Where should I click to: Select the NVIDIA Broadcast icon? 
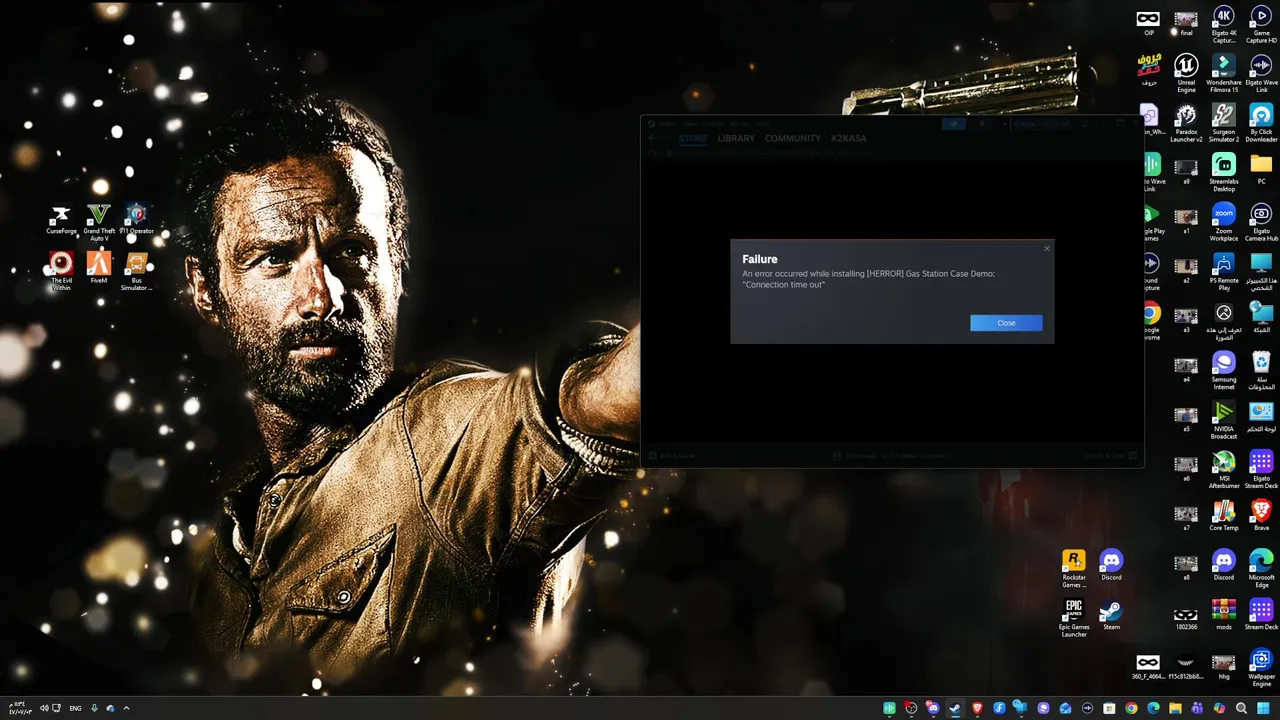pyautogui.click(x=1224, y=420)
